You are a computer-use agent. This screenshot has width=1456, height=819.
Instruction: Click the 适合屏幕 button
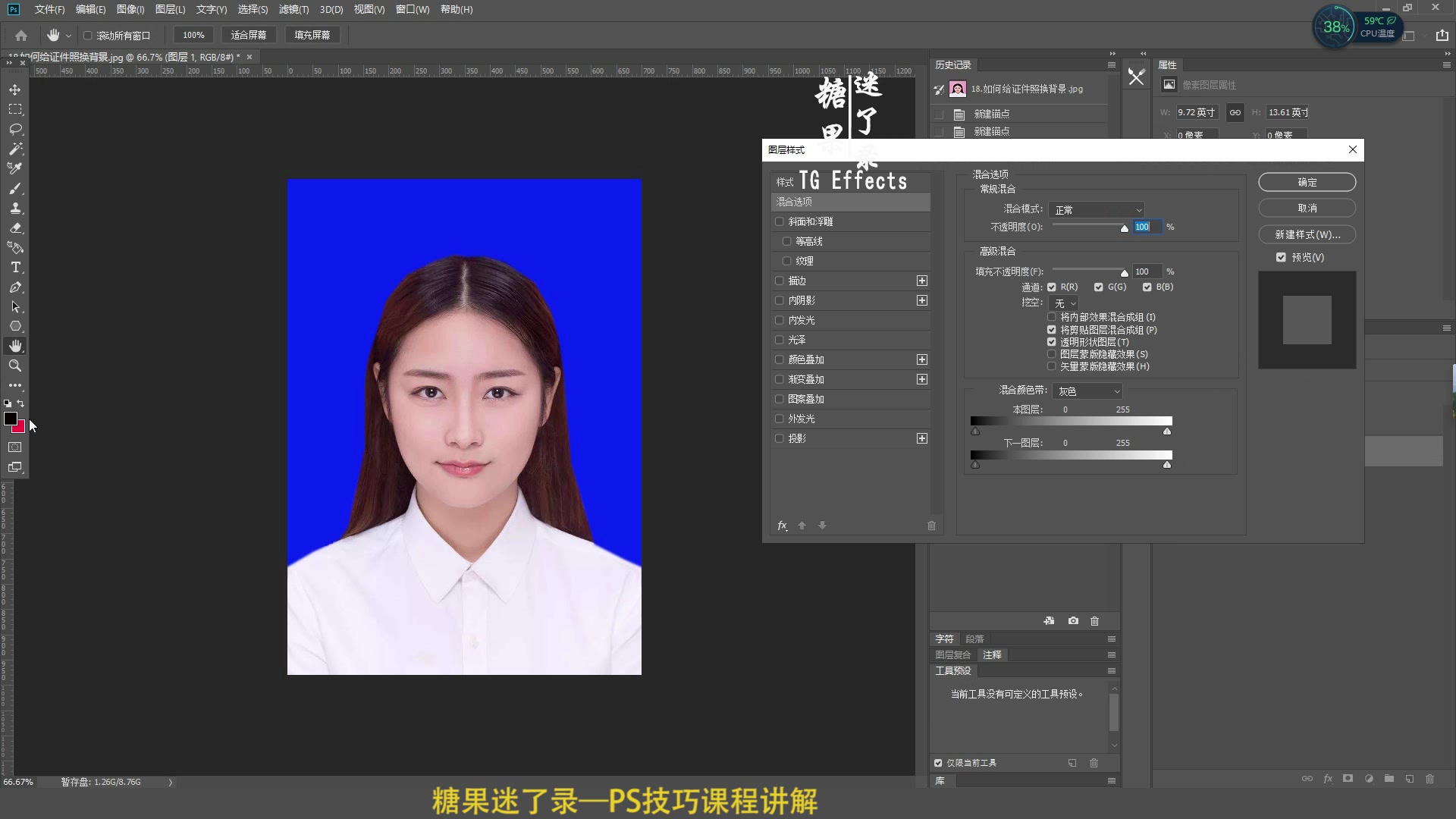(x=249, y=35)
